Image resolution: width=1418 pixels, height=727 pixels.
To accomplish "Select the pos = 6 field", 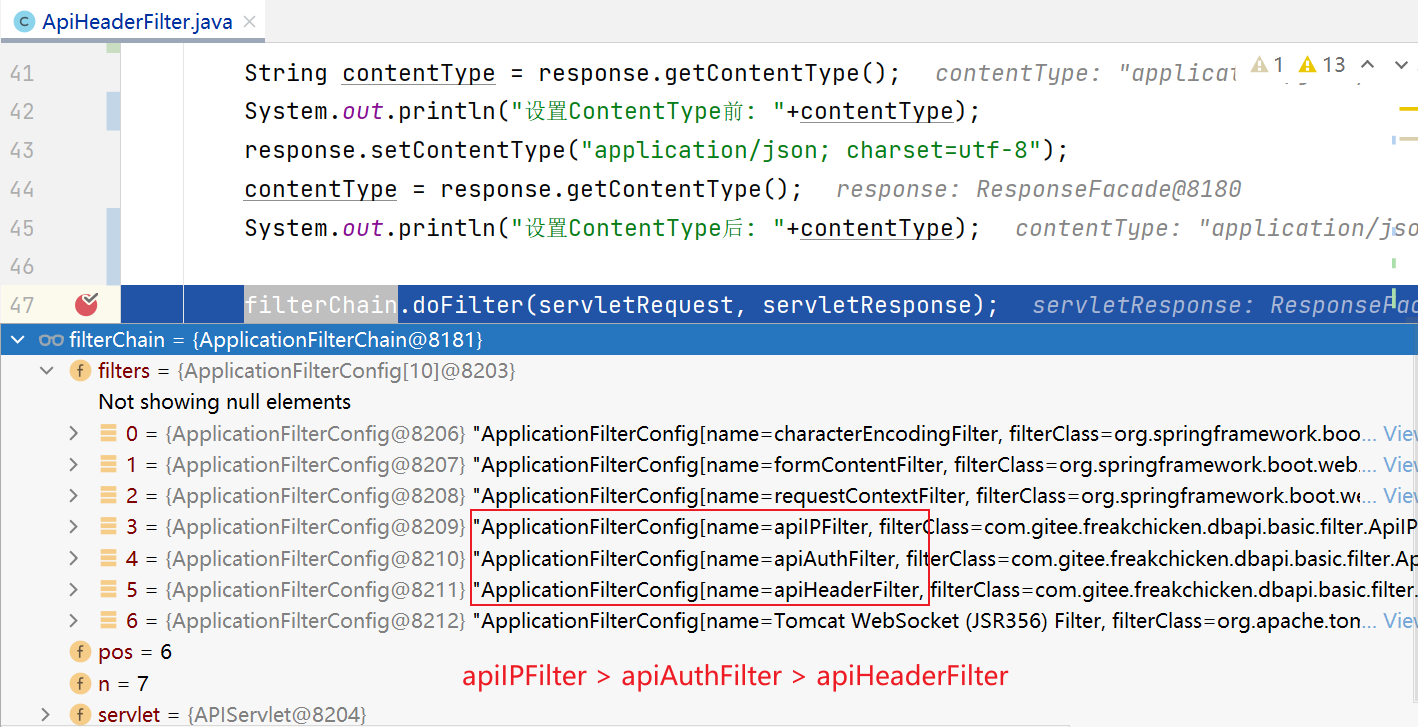I will [134, 652].
